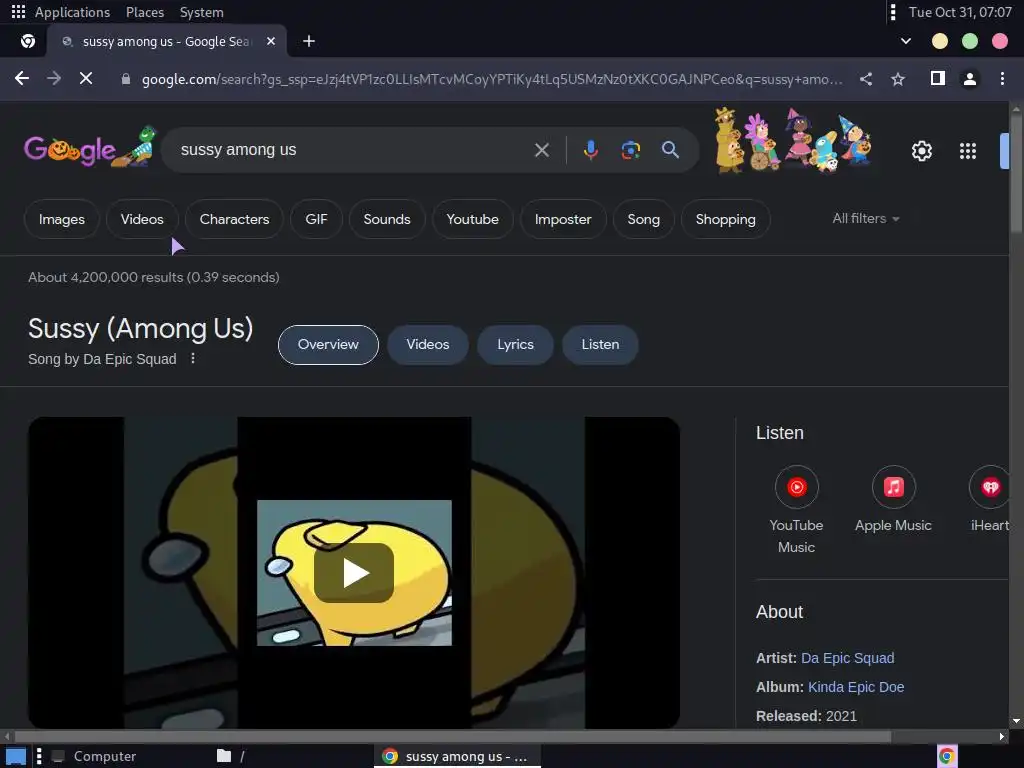
Task: Click the show desktop button in taskbar
Action: pyautogui.click(x=16, y=756)
